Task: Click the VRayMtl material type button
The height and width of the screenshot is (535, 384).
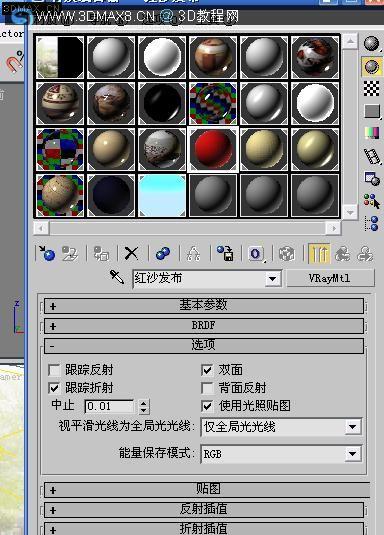Action: [x=330, y=278]
